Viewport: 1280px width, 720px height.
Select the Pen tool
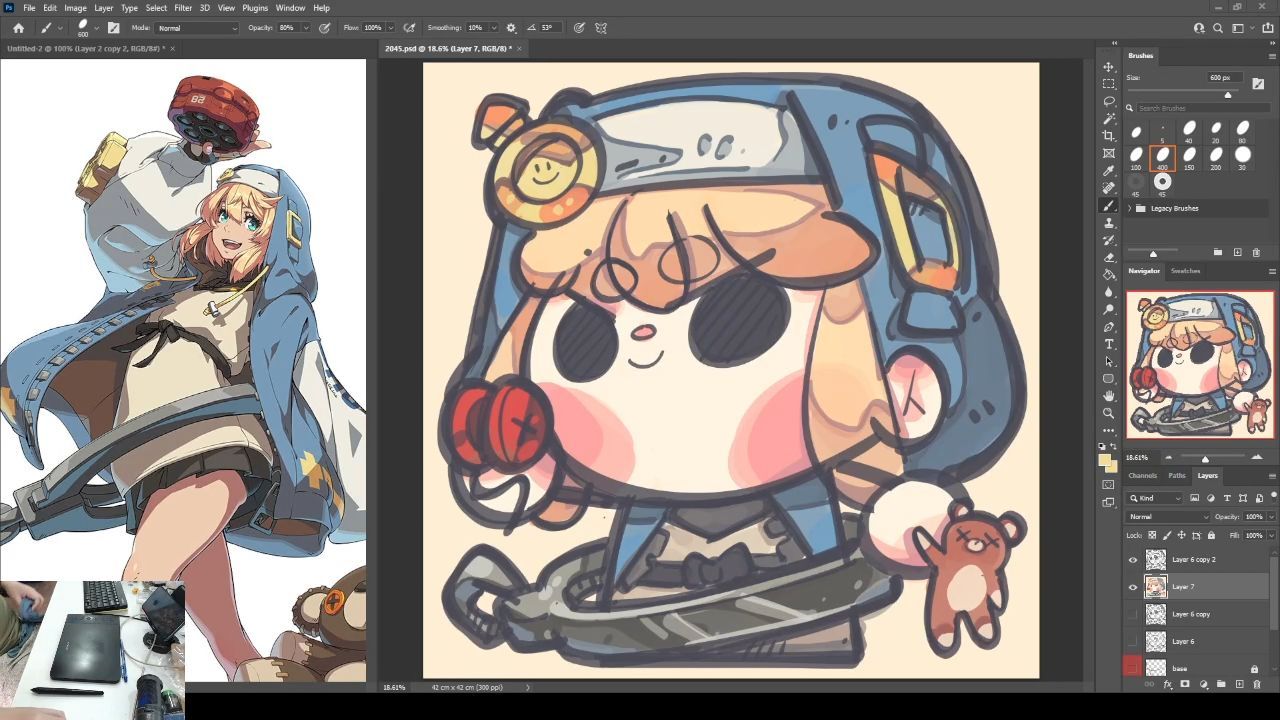(1108, 327)
